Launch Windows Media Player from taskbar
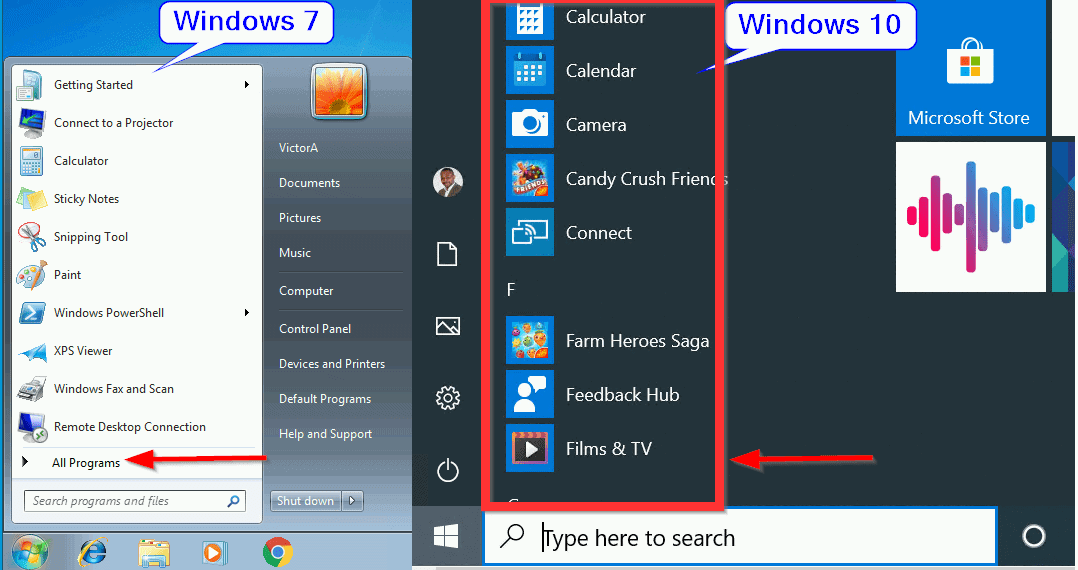The height and width of the screenshot is (570, 1078). pos(214,553)
